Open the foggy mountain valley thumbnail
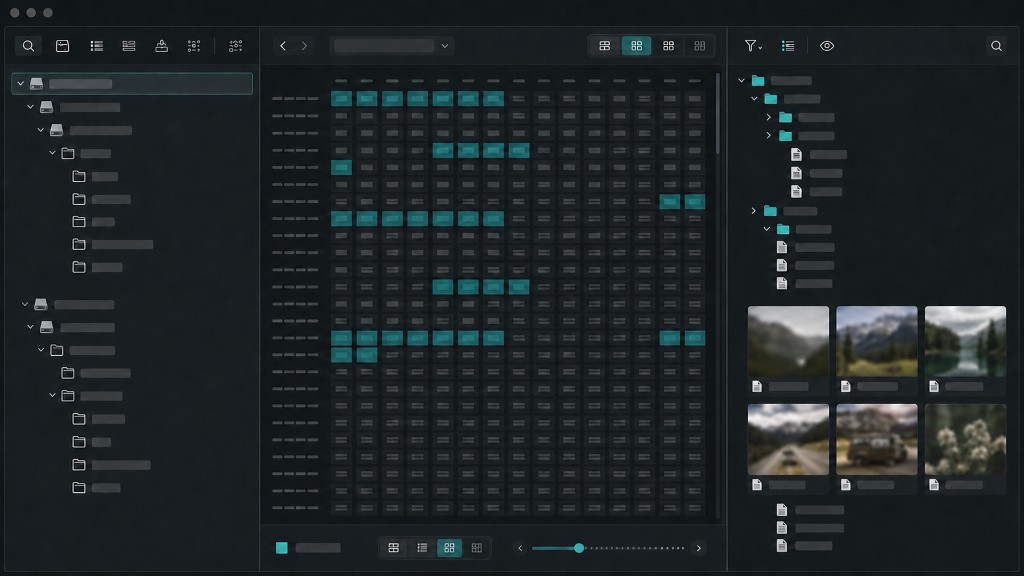This screenshot has height=576, width=1024. [788, 341]
